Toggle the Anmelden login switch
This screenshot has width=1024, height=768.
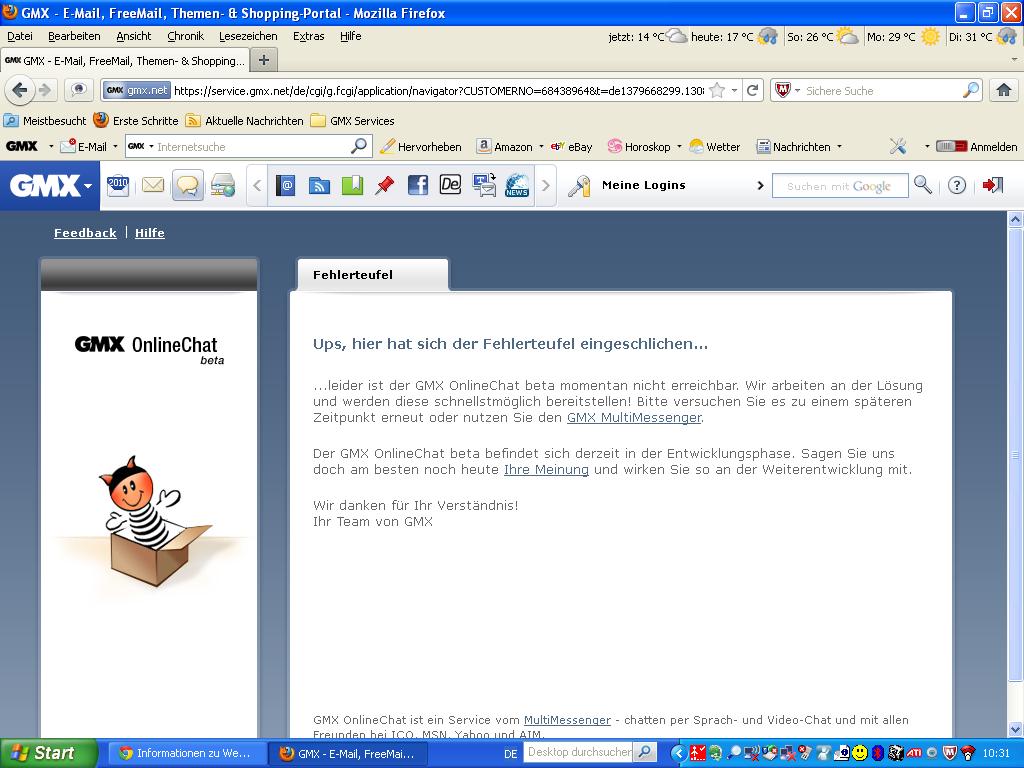coord(951,146)
